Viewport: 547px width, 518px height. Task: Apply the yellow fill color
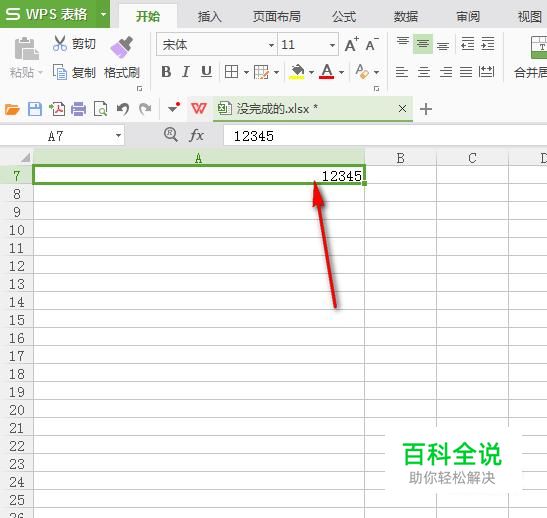pos(297,72)
